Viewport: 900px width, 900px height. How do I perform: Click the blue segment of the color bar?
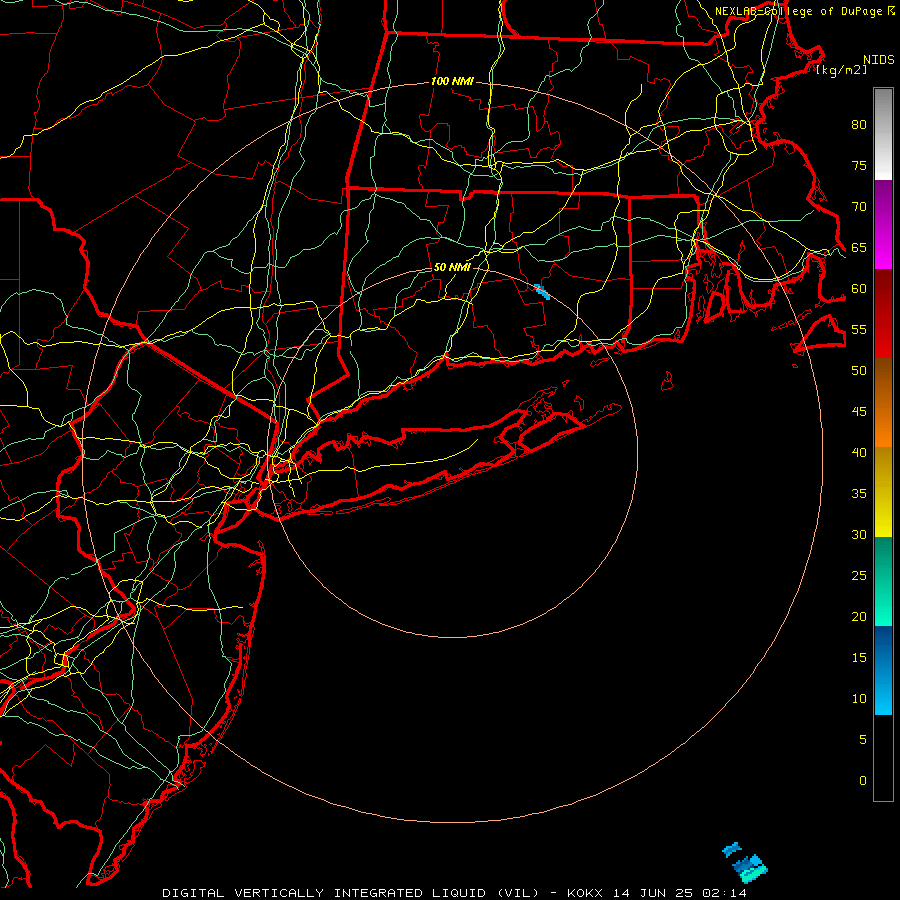(883, 670)
